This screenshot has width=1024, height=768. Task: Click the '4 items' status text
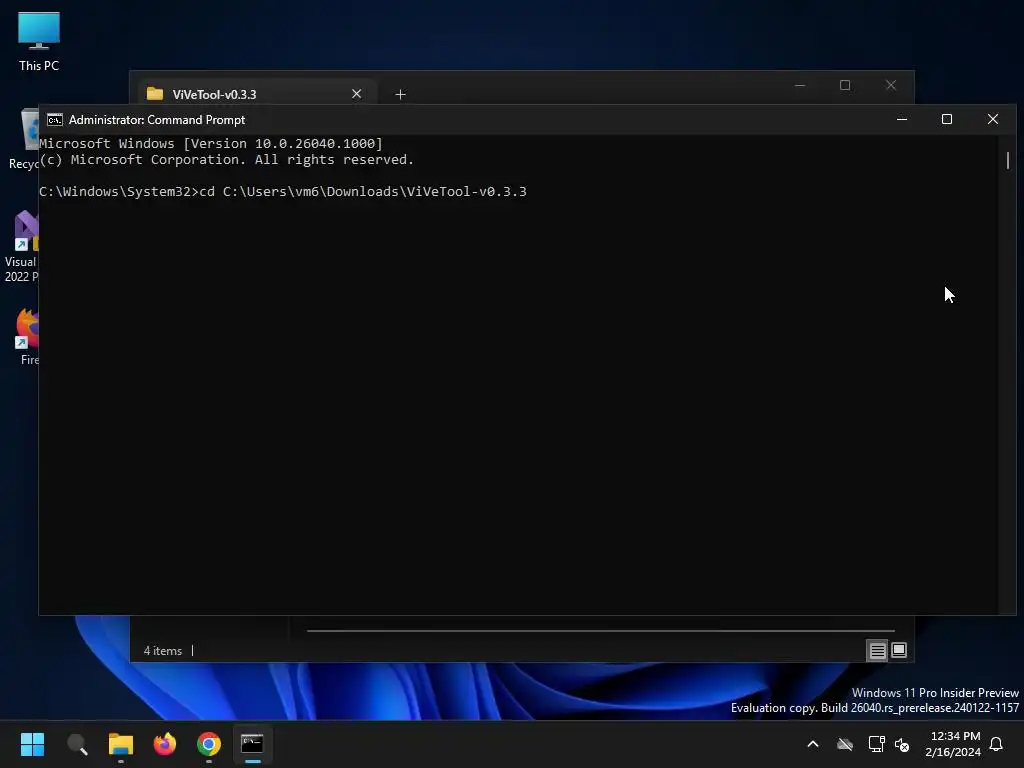(x=163, y=651)
